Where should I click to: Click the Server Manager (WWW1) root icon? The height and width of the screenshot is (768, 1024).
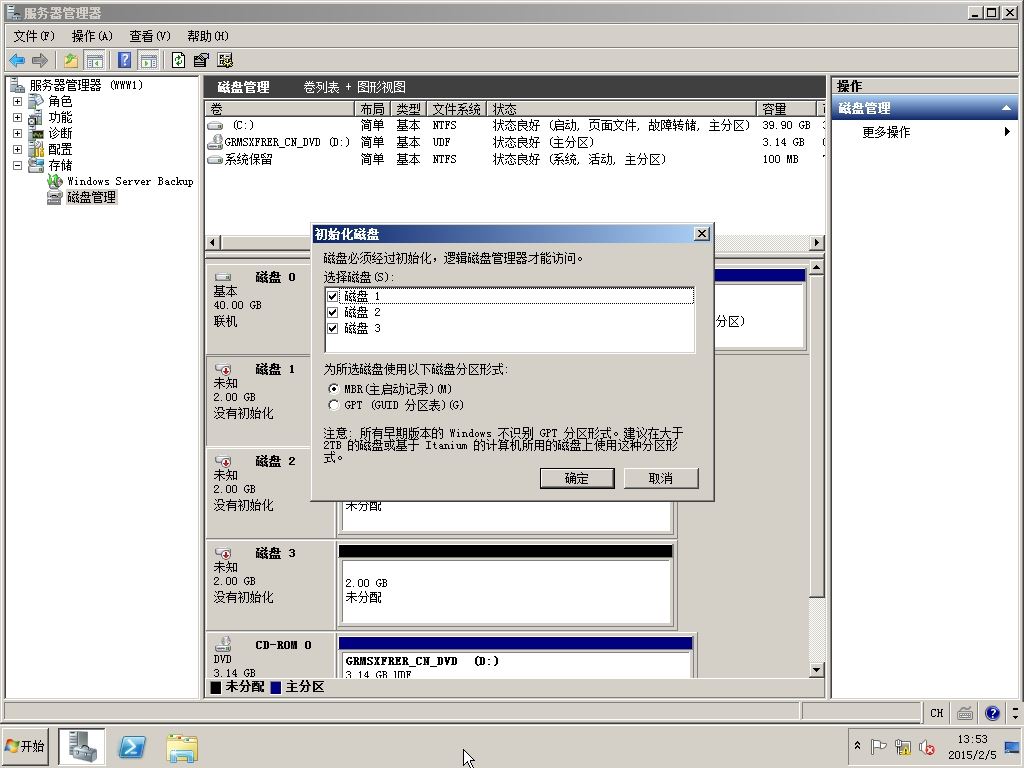[x=18, y=85]
